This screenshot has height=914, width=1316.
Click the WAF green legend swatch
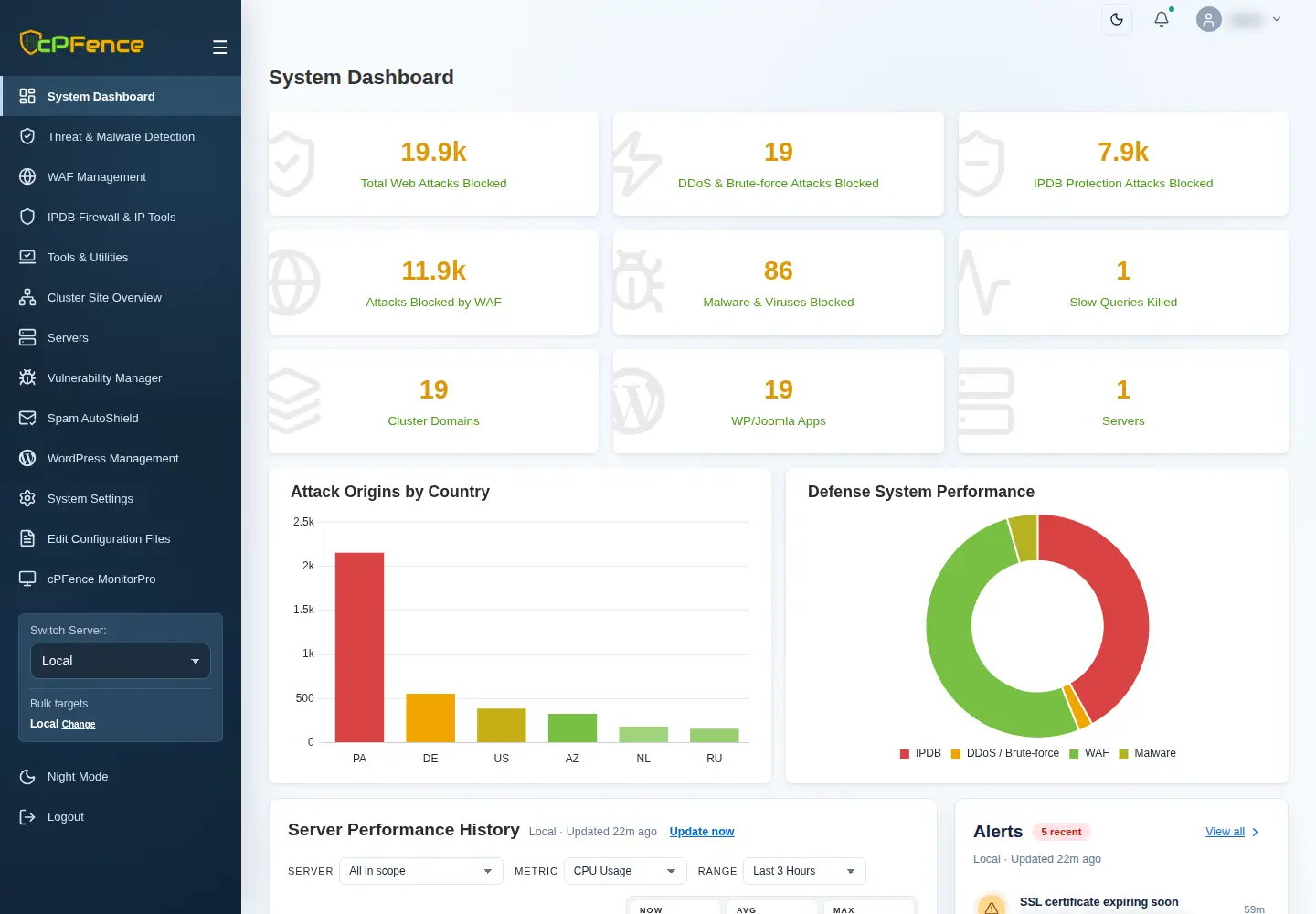coord(1074,754)
